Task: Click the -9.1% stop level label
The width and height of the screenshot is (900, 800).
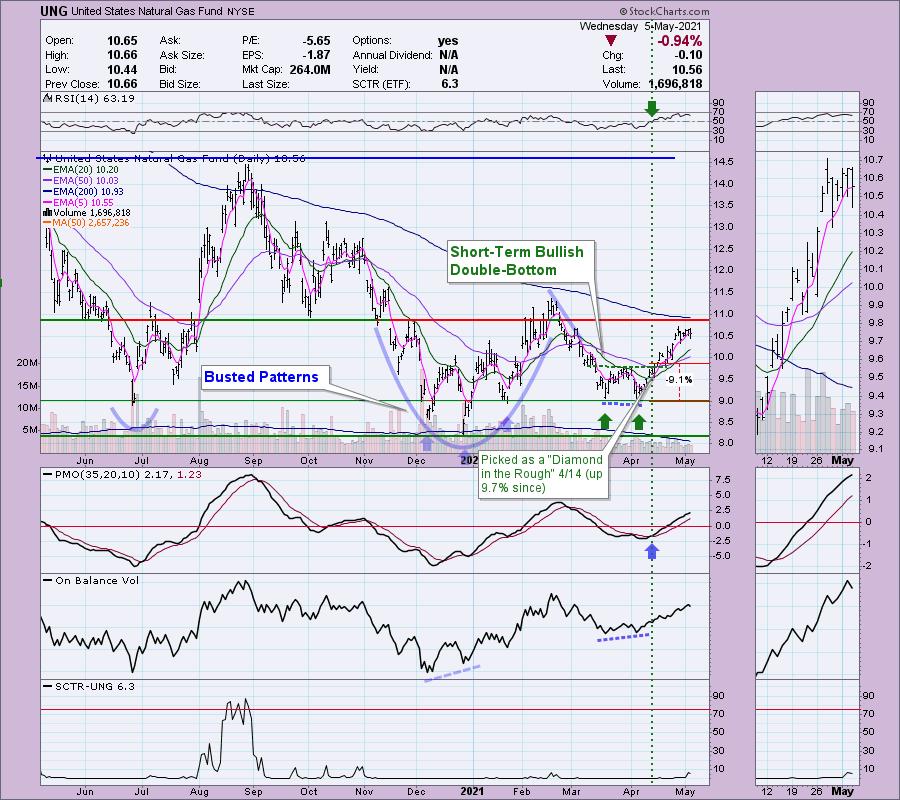Action: [x=679, y=379]
